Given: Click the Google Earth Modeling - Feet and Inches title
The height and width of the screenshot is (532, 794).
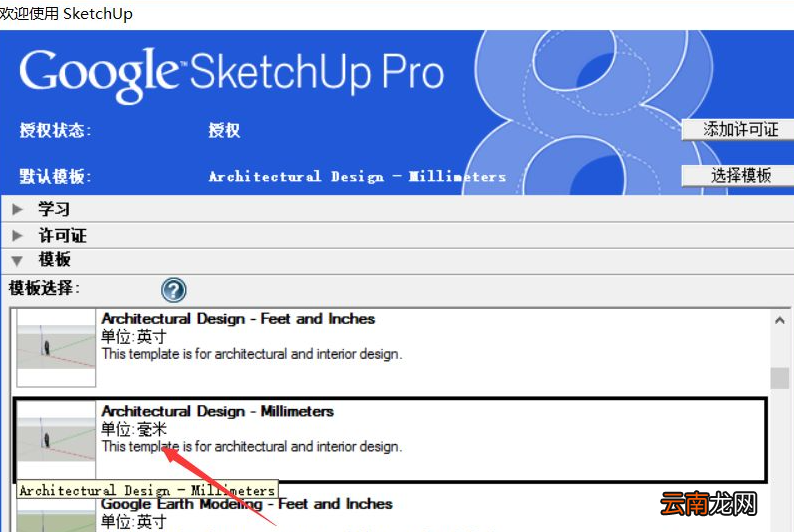Looking at the screenshot, I should (x=247, y=504).
